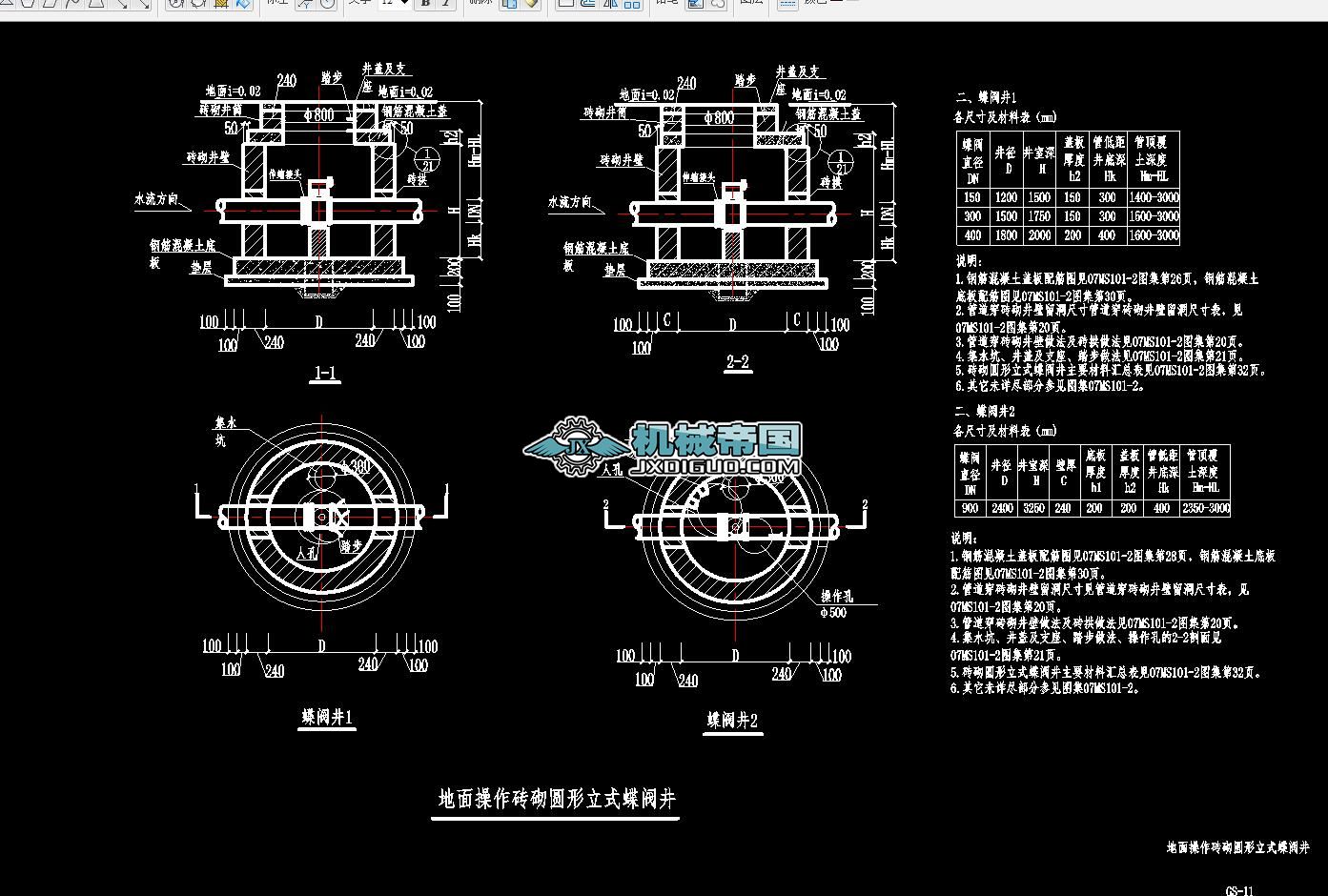Select the heading 二、蝶阀井1
The height and width of the screenshot is (896, 1328).
pos(986,98)
